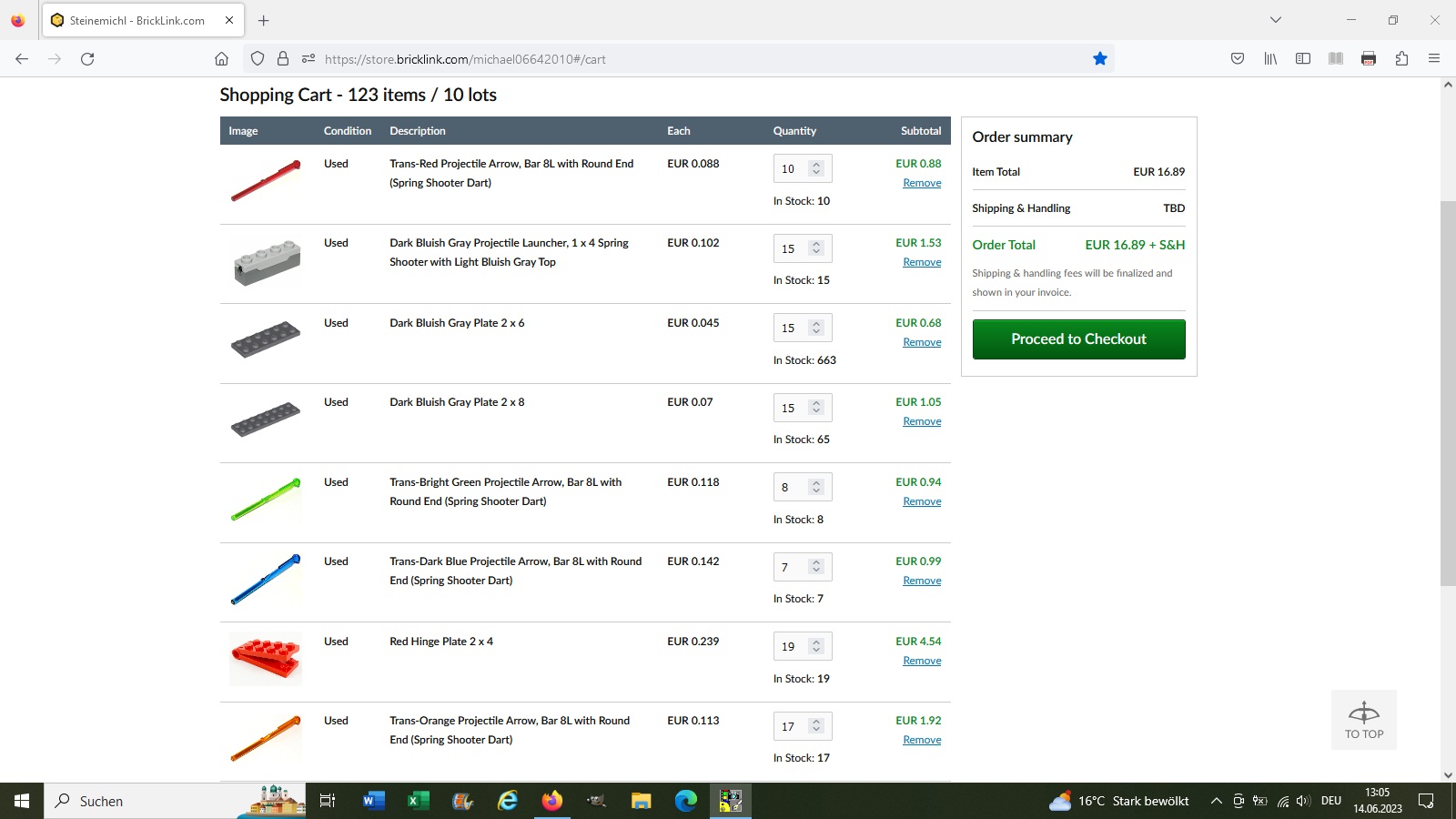Click the taskbar Suchen search box
Screen dimensions: 1456x819
(175, 801)
